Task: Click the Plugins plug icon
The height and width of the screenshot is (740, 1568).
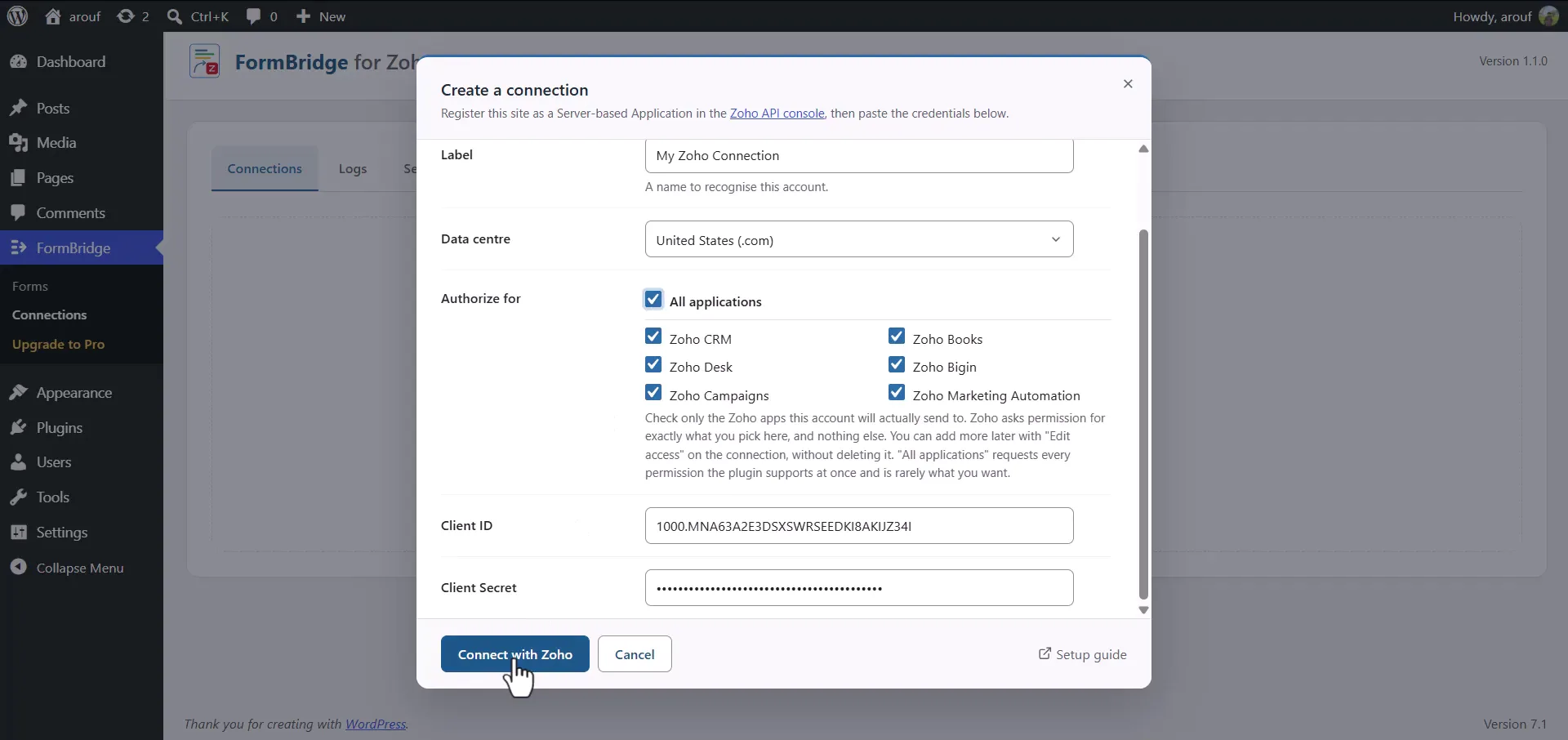Action: [18, 428]
